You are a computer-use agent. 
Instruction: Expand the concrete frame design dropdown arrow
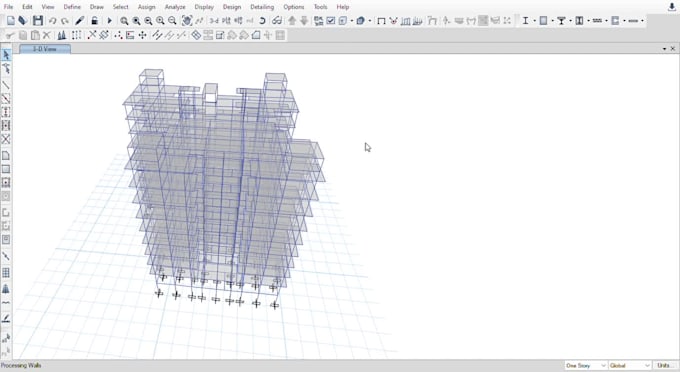pyautogui.click(x=552, y=20)
